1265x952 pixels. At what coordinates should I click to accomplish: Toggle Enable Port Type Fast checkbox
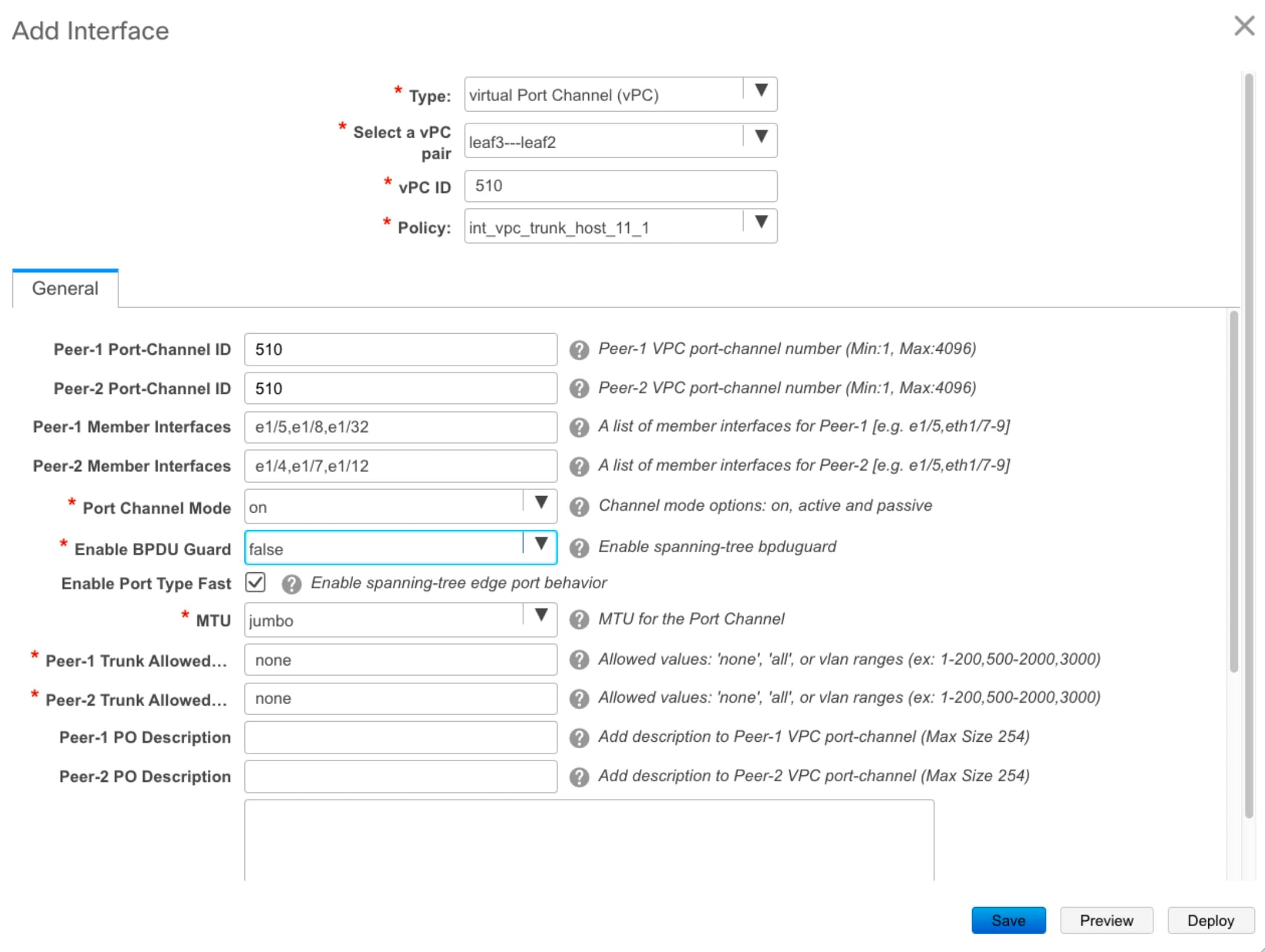point(256,582)
